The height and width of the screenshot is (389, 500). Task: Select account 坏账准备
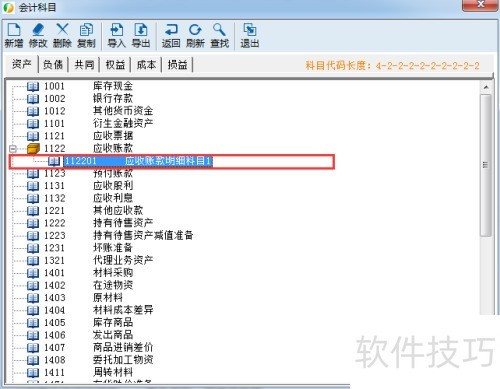(x=113, y=248)
